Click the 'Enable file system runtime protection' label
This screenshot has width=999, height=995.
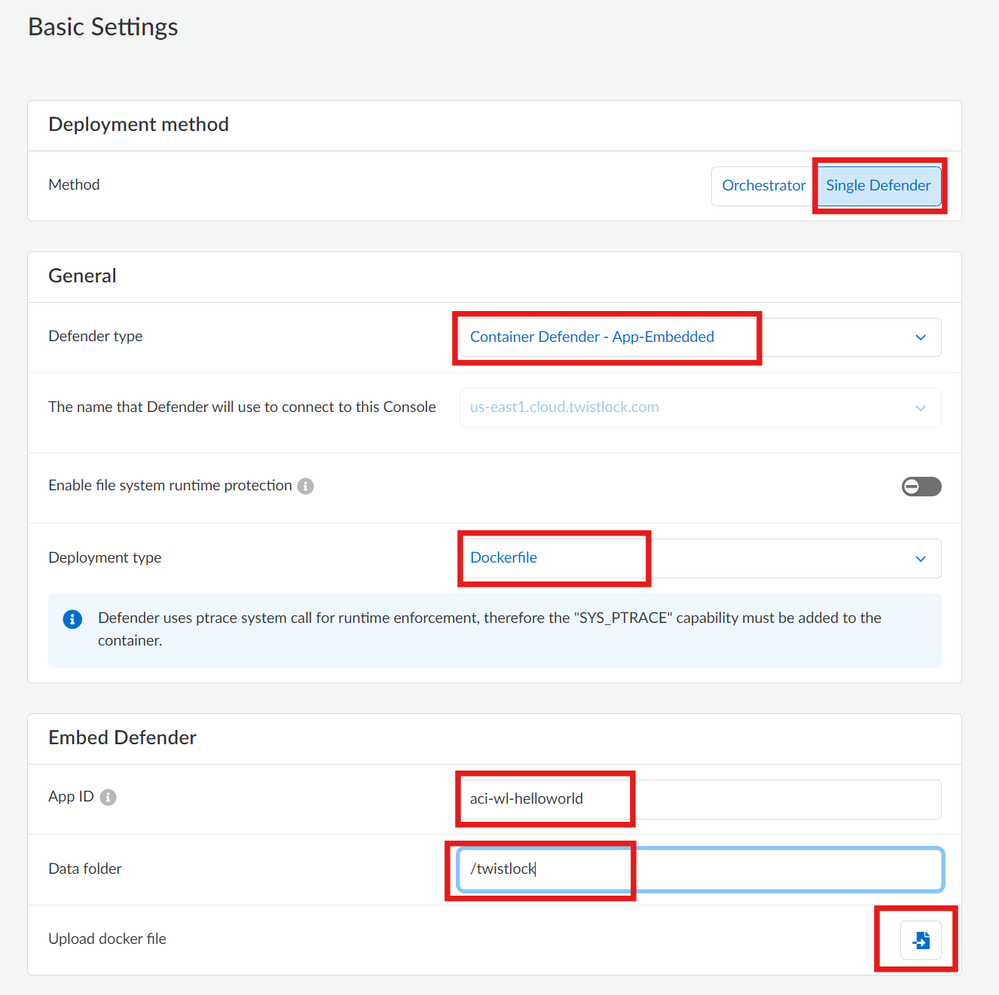click(x=170, y=486)
